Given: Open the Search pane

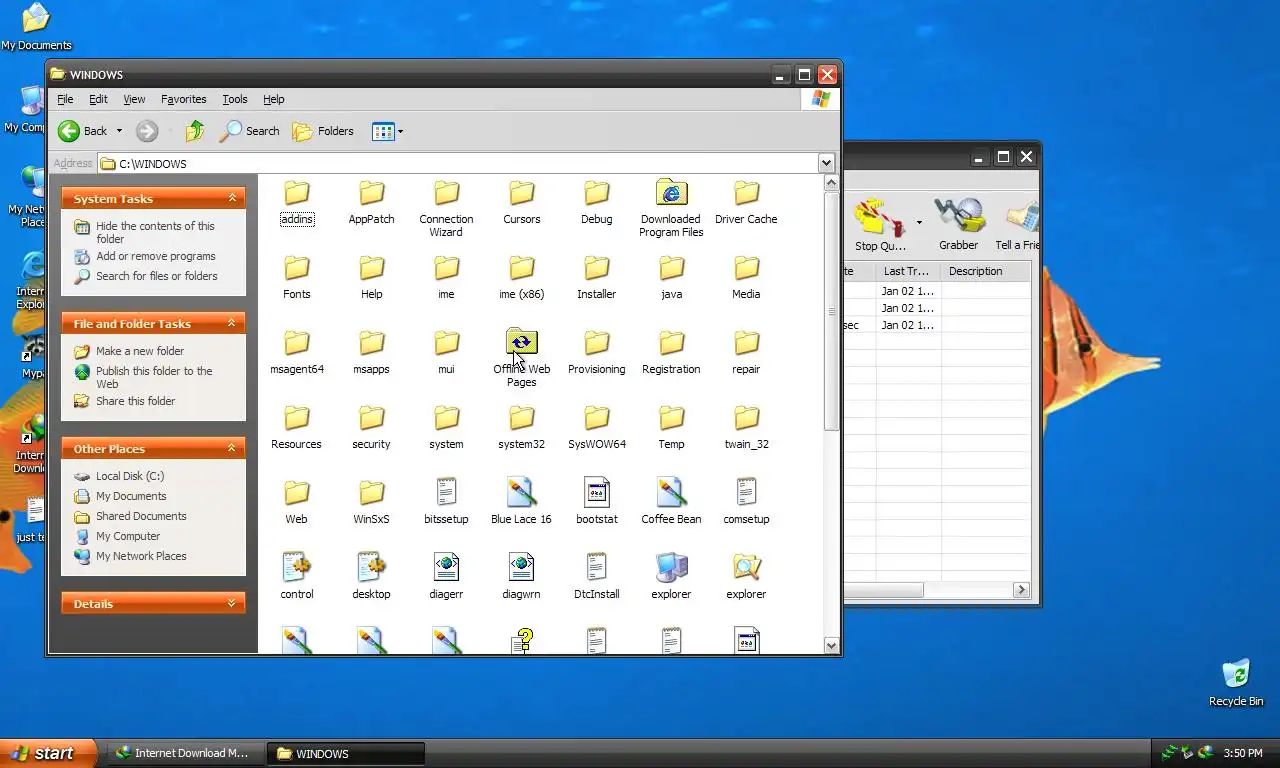Looking at the screenshot, I should click(x=250, y=131).
